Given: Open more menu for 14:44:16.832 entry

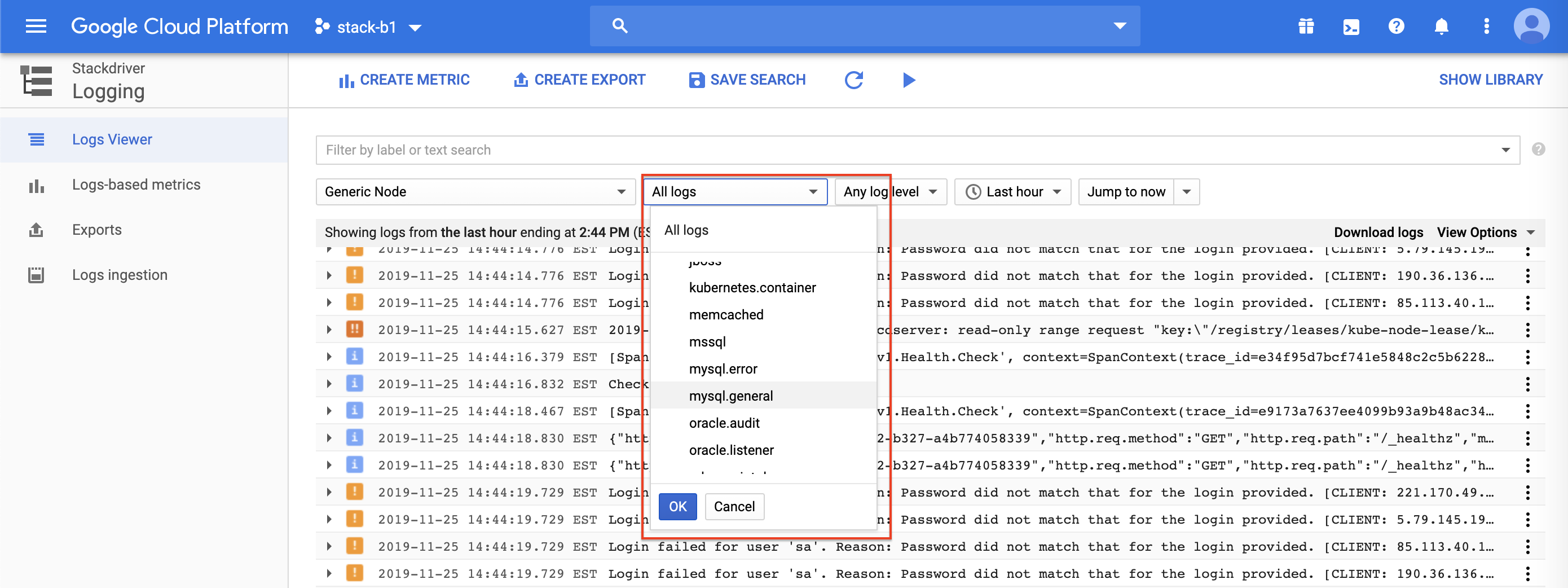Looking at the screenshot, I should click(x=1527, y=384).
